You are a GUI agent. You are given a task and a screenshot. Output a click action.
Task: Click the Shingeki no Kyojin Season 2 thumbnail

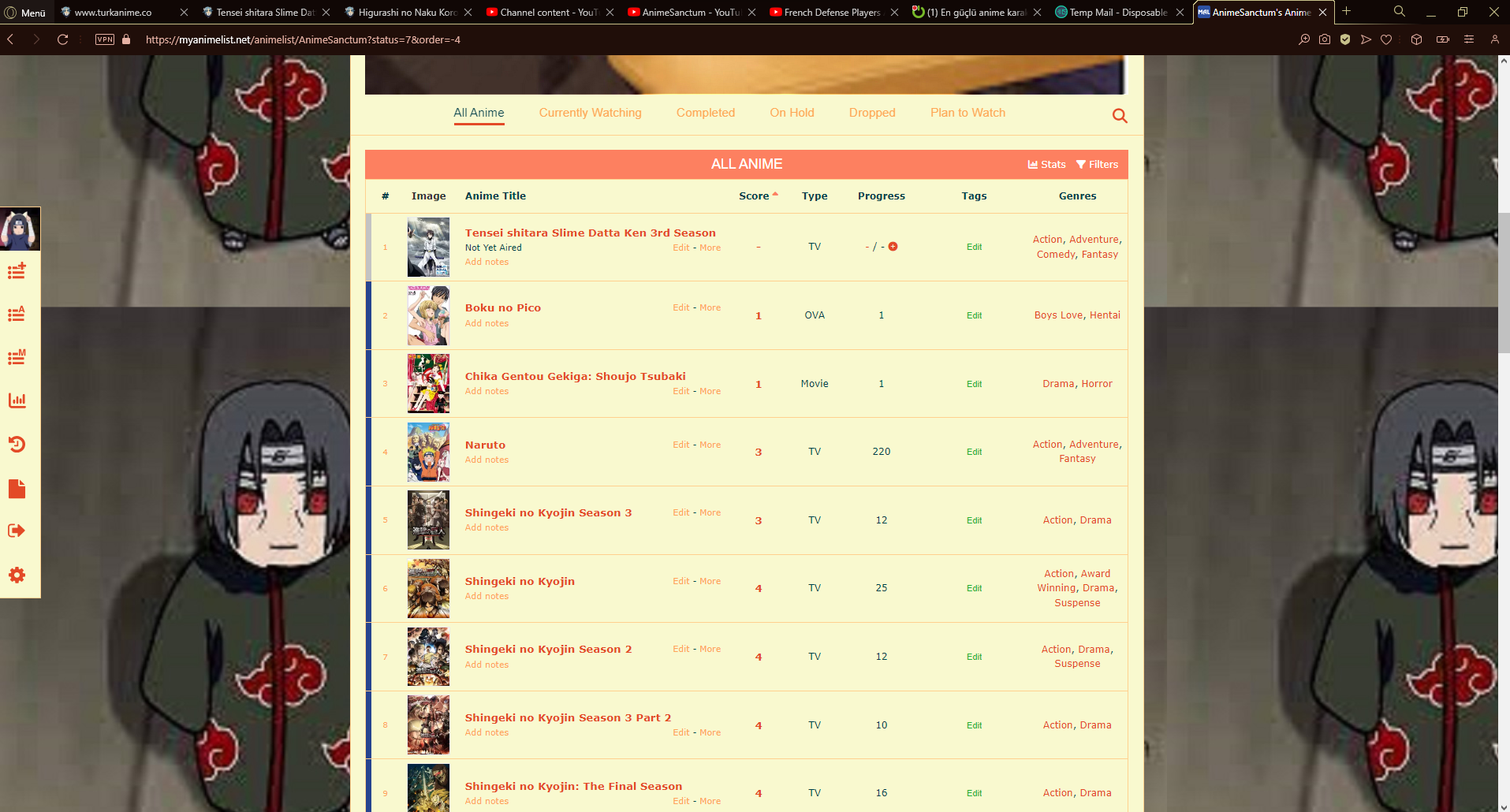[x=428, y=657]
